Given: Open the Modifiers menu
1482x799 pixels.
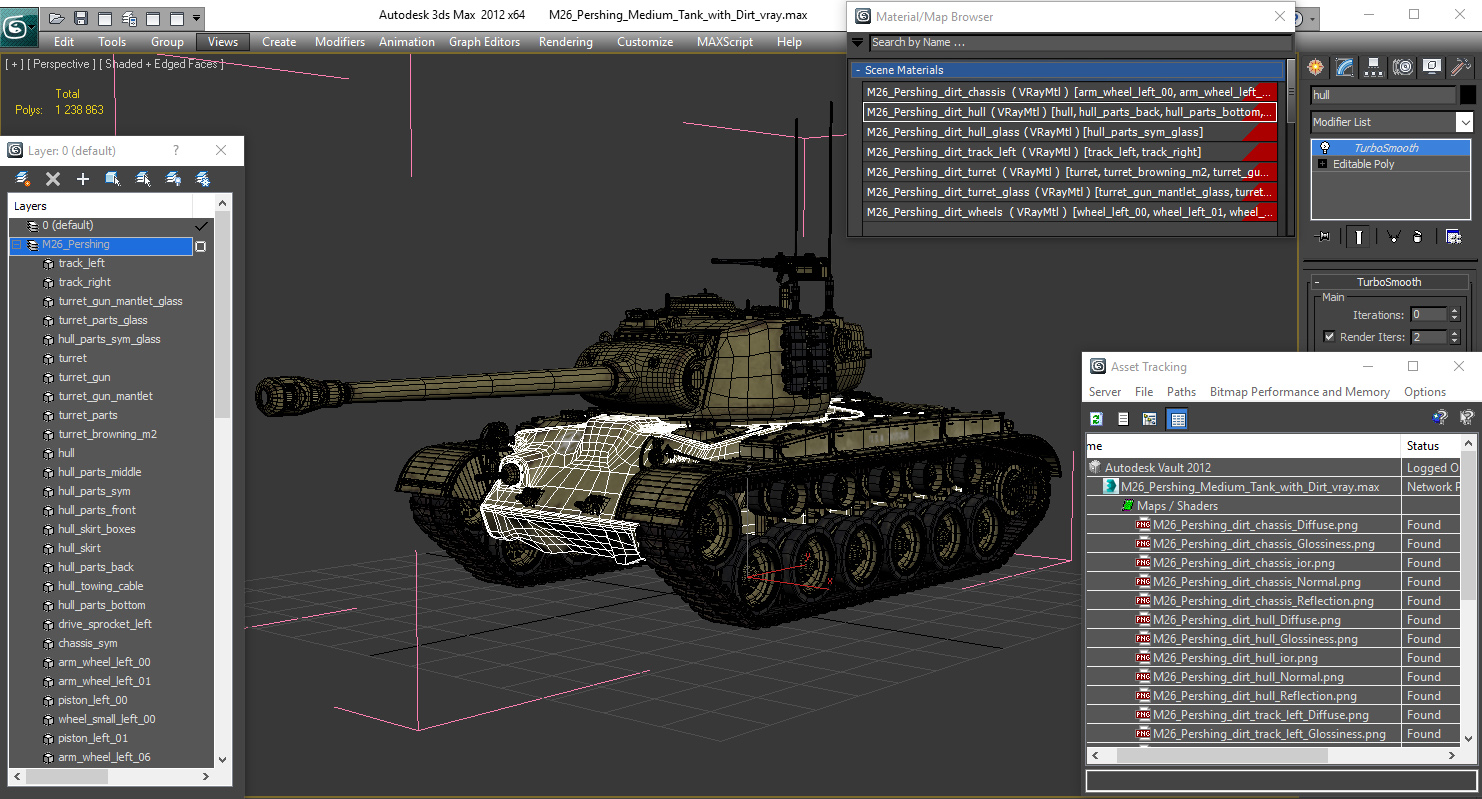Looking at the screenshot, I should (340, 42).
